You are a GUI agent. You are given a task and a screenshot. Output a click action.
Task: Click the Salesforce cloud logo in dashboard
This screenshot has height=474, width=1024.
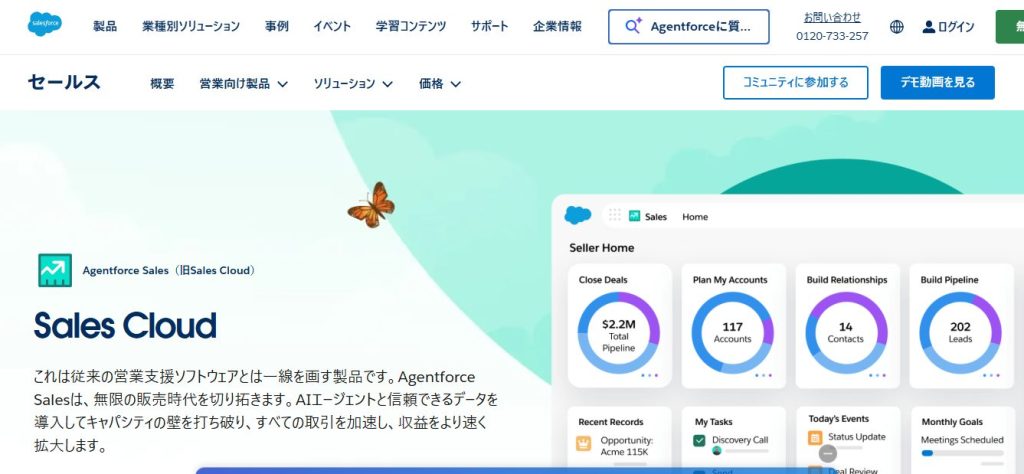(x=577, y=215)
